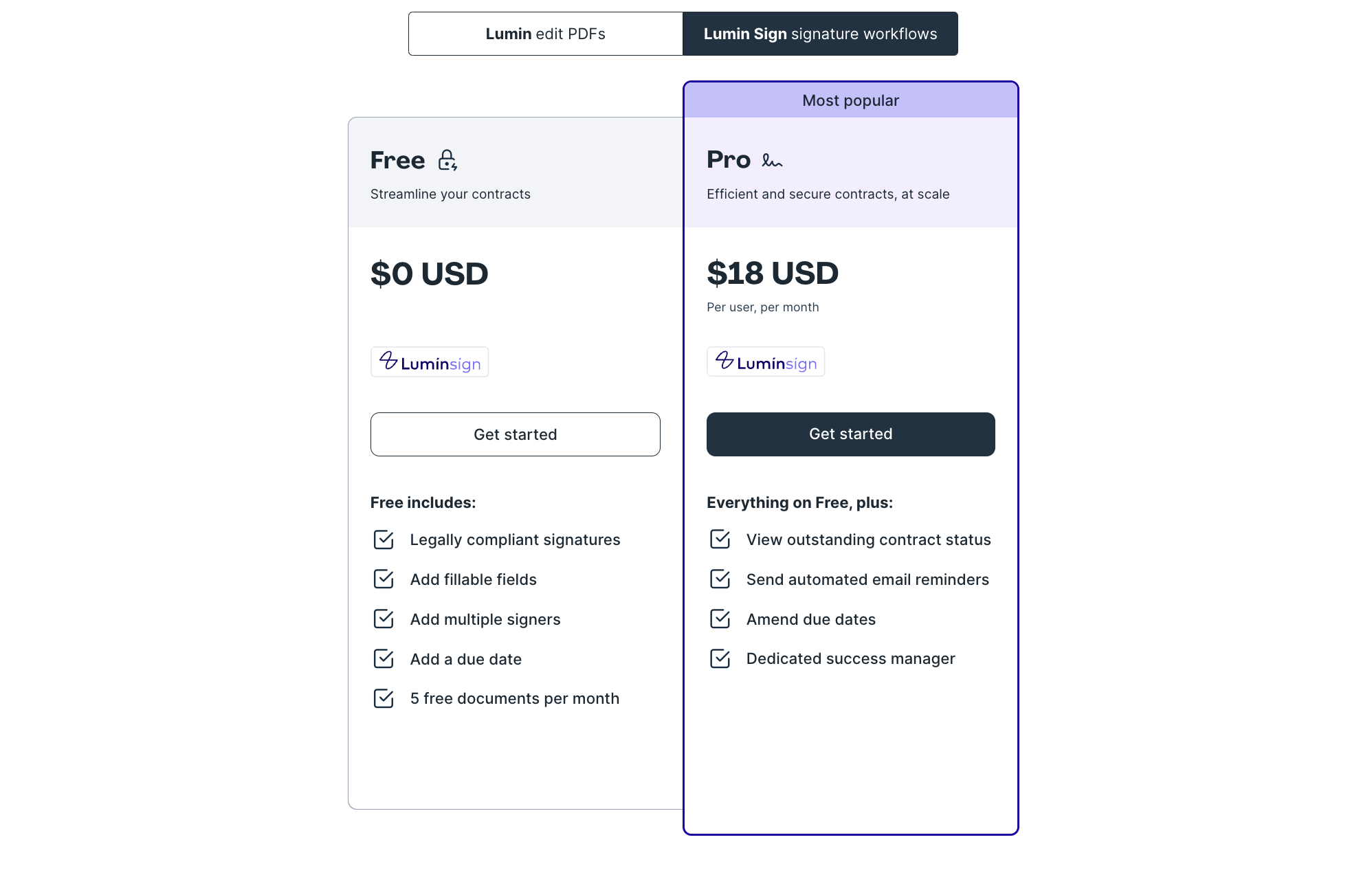
Task: Click the checkmark beside Add fillable fields
Action: [x=384, y=579]
